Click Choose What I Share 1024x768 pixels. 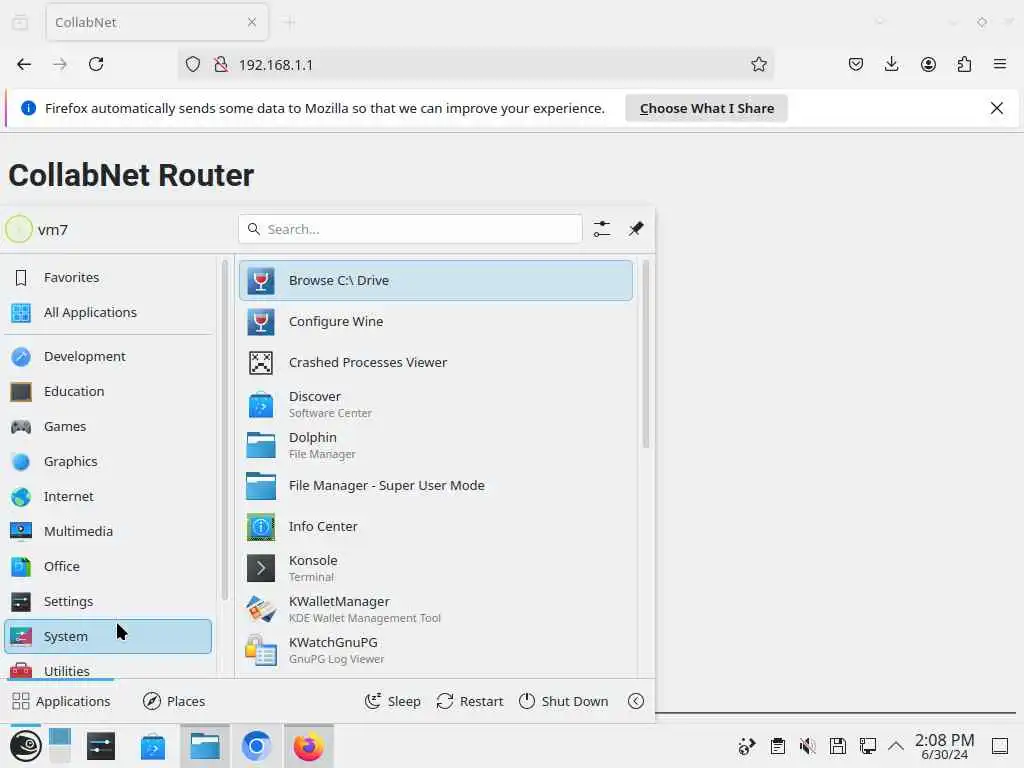tap(707, 108)
